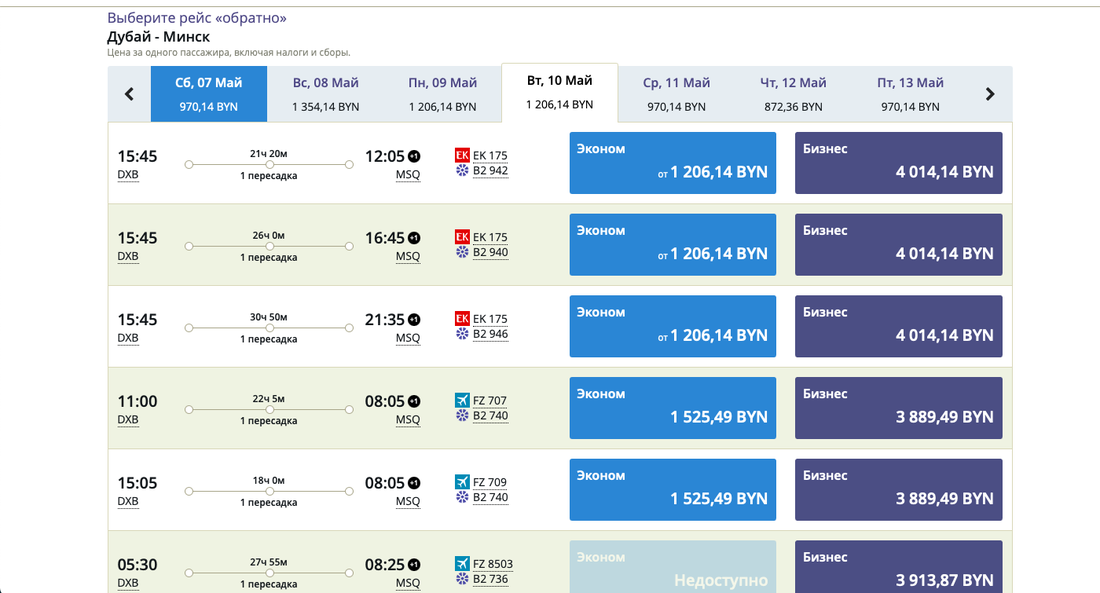The height and width of the screenshot is (593, 1100).
Task: Pick Эконом 1 525,49 BYN for 11:00 departure
Action: (x=673, y=408)
